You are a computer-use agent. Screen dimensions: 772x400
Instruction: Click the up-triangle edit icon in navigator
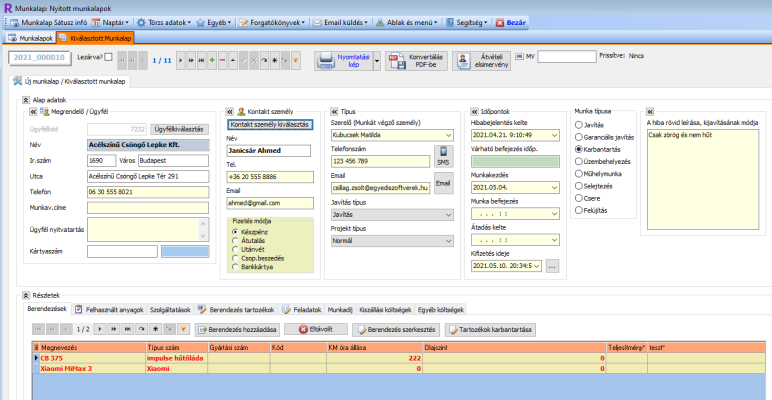click(233, 60)
